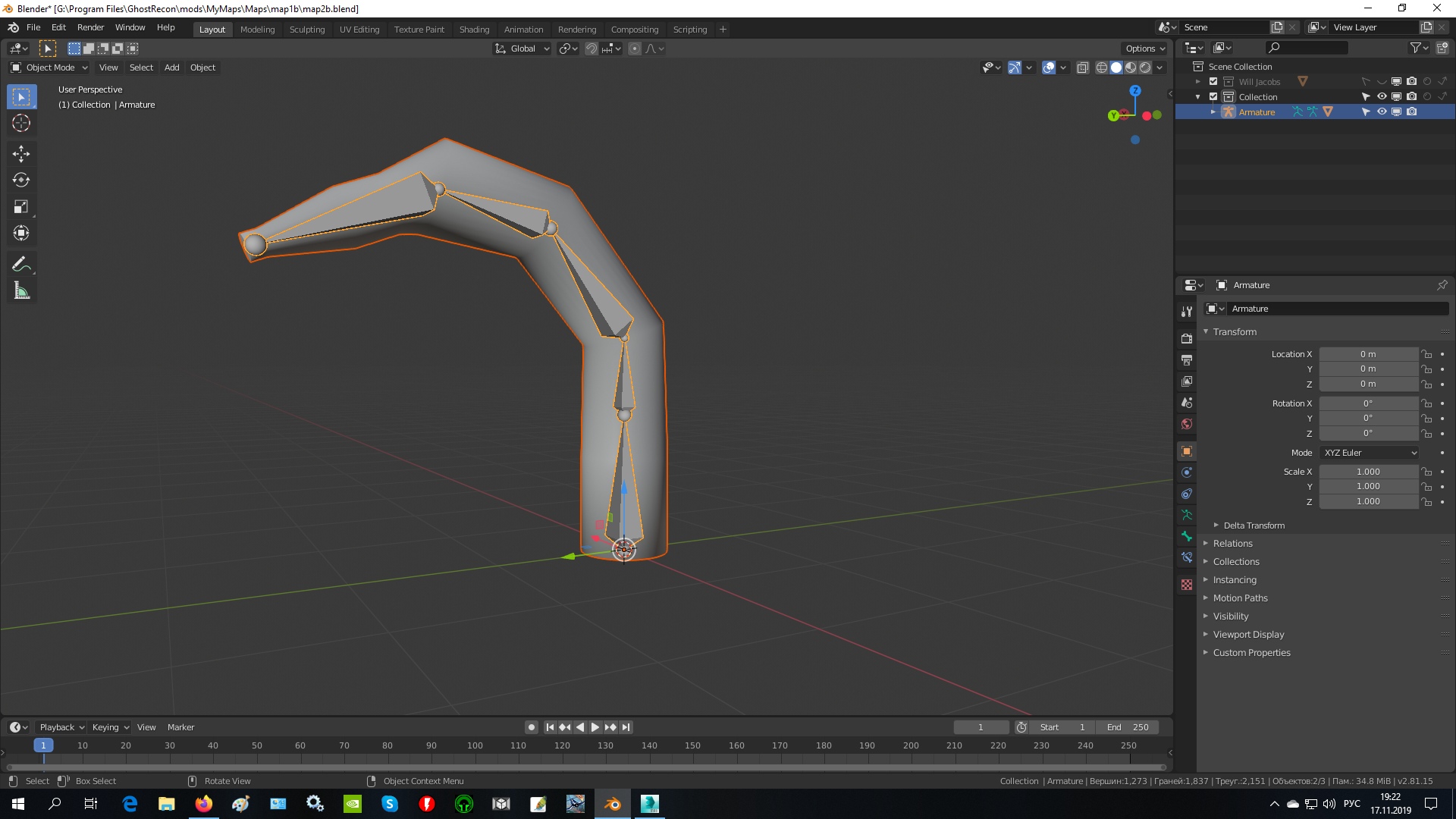Screen dimensions: 1456x819
Task: Open the XYZ Euler rotation mode dropdown
Action: coord(1370,453)
